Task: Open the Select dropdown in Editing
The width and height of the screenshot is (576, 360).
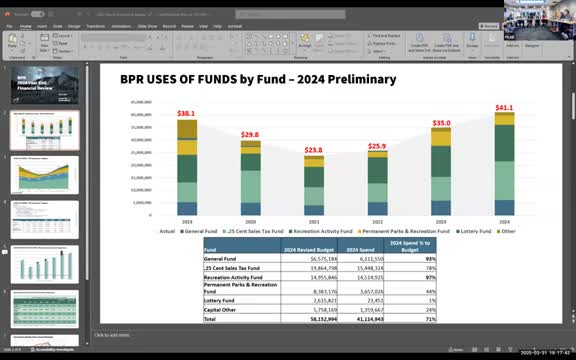Action: point(377,51)
